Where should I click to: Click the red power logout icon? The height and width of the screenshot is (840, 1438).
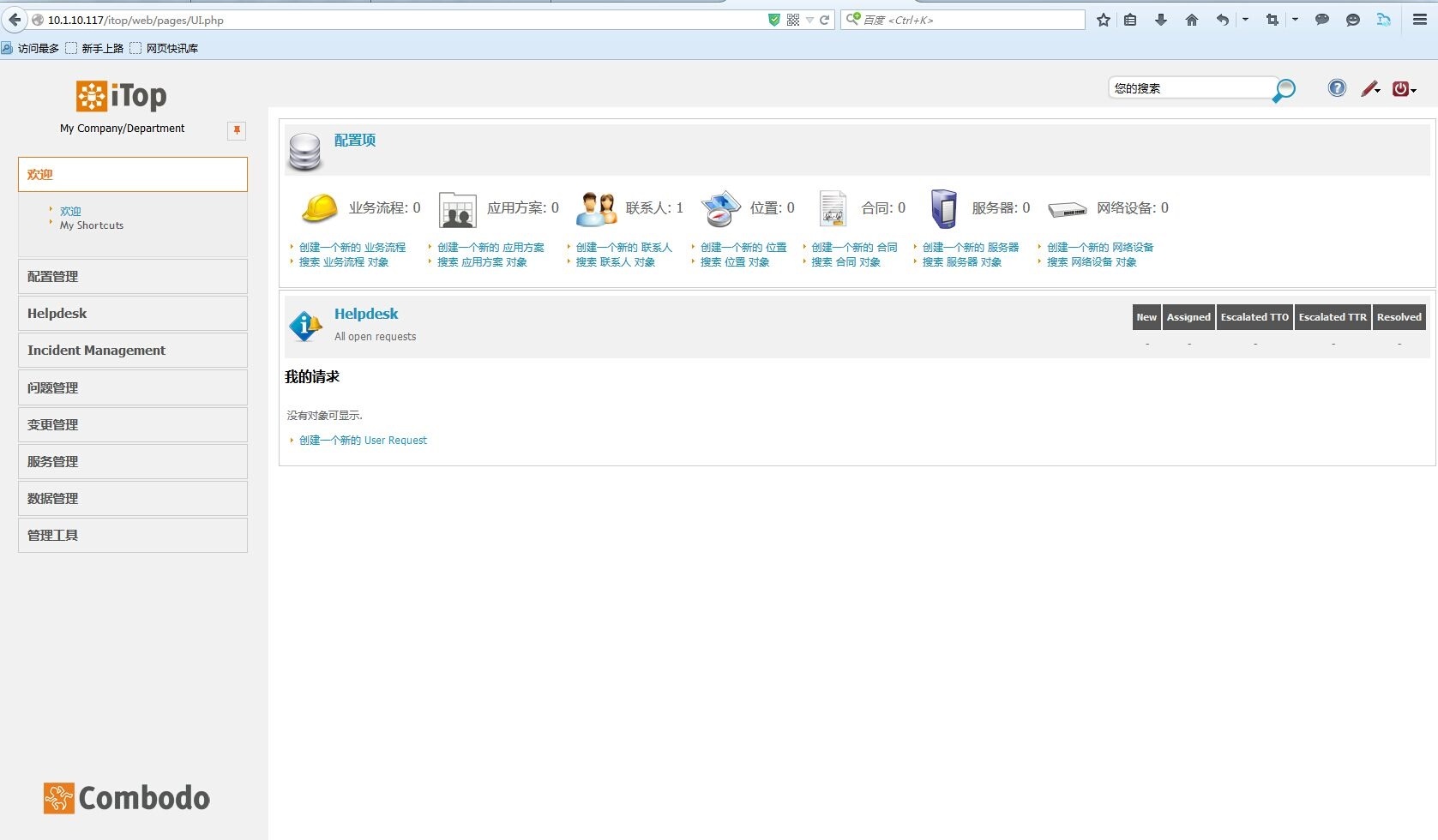point(1399,88)
